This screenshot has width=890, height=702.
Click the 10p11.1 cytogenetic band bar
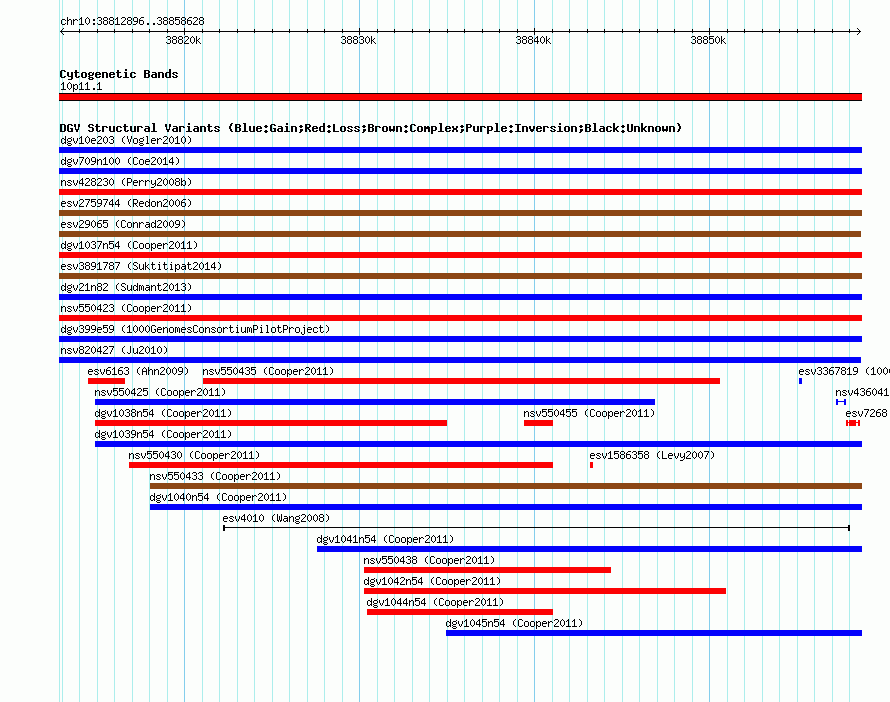tap(460, 97)
